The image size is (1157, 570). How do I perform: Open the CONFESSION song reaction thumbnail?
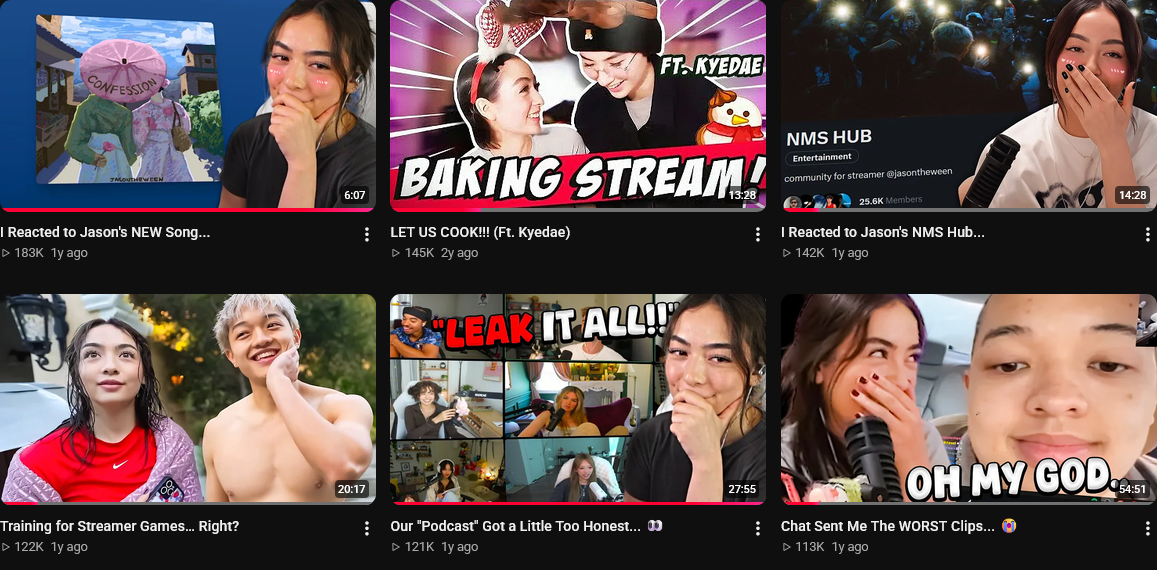coord(187,105)
